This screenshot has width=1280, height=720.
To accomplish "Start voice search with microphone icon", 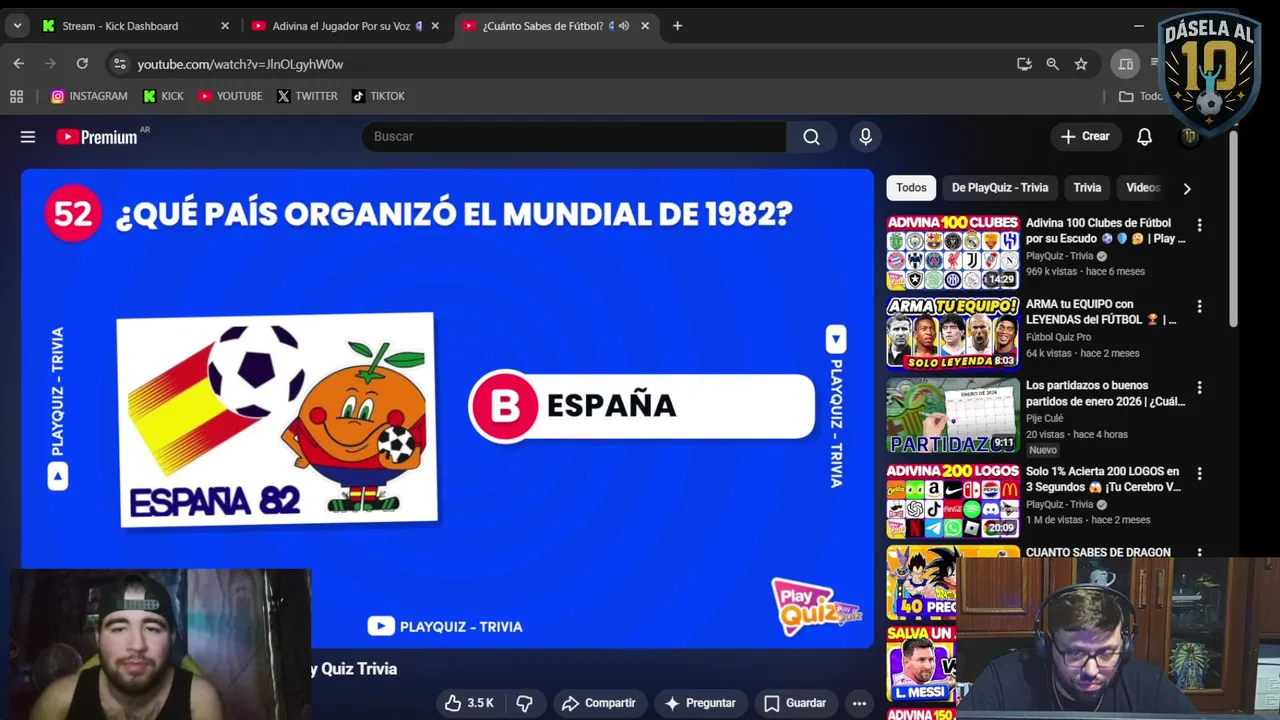I will click(866, 137).
